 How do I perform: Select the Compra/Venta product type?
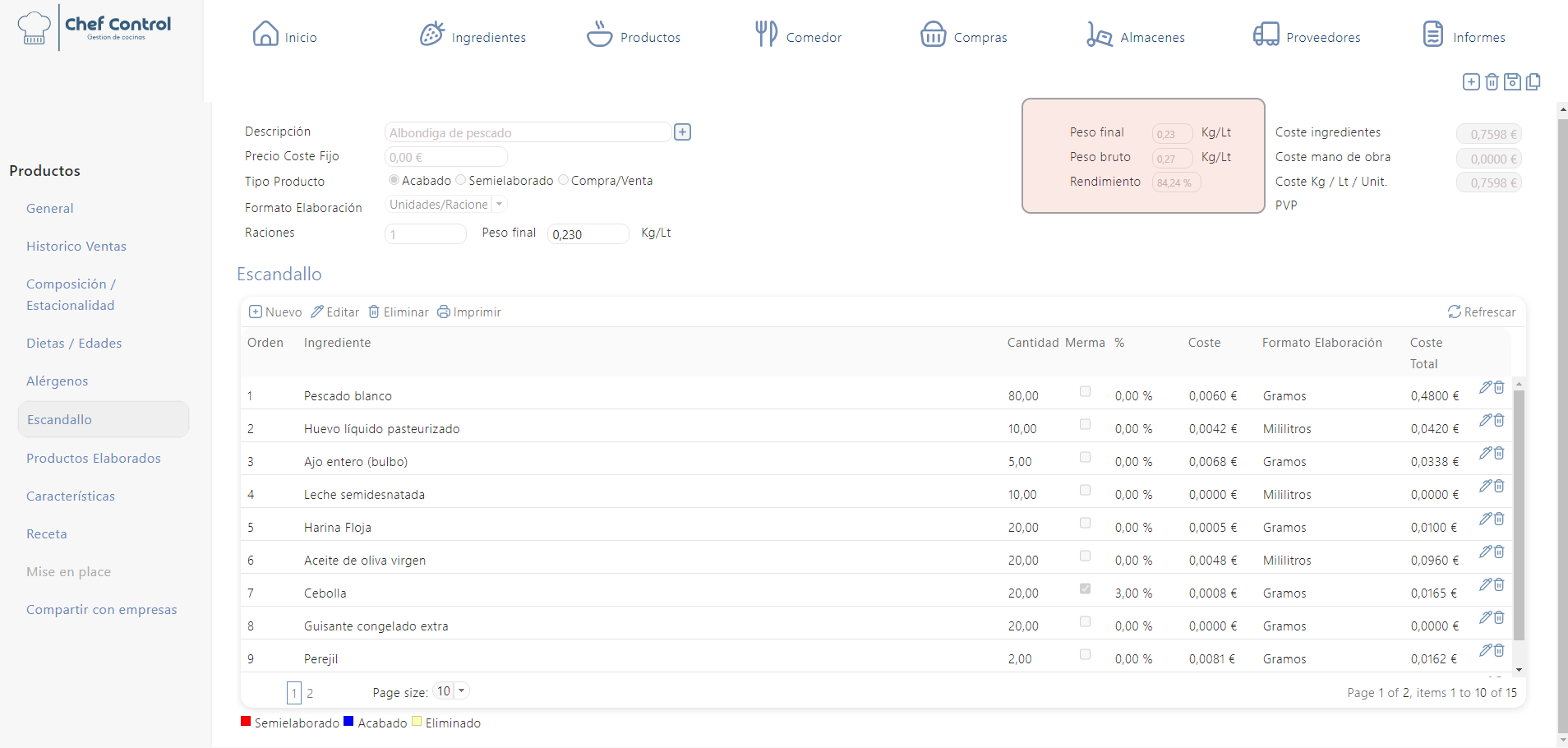(x=564, y=180)
